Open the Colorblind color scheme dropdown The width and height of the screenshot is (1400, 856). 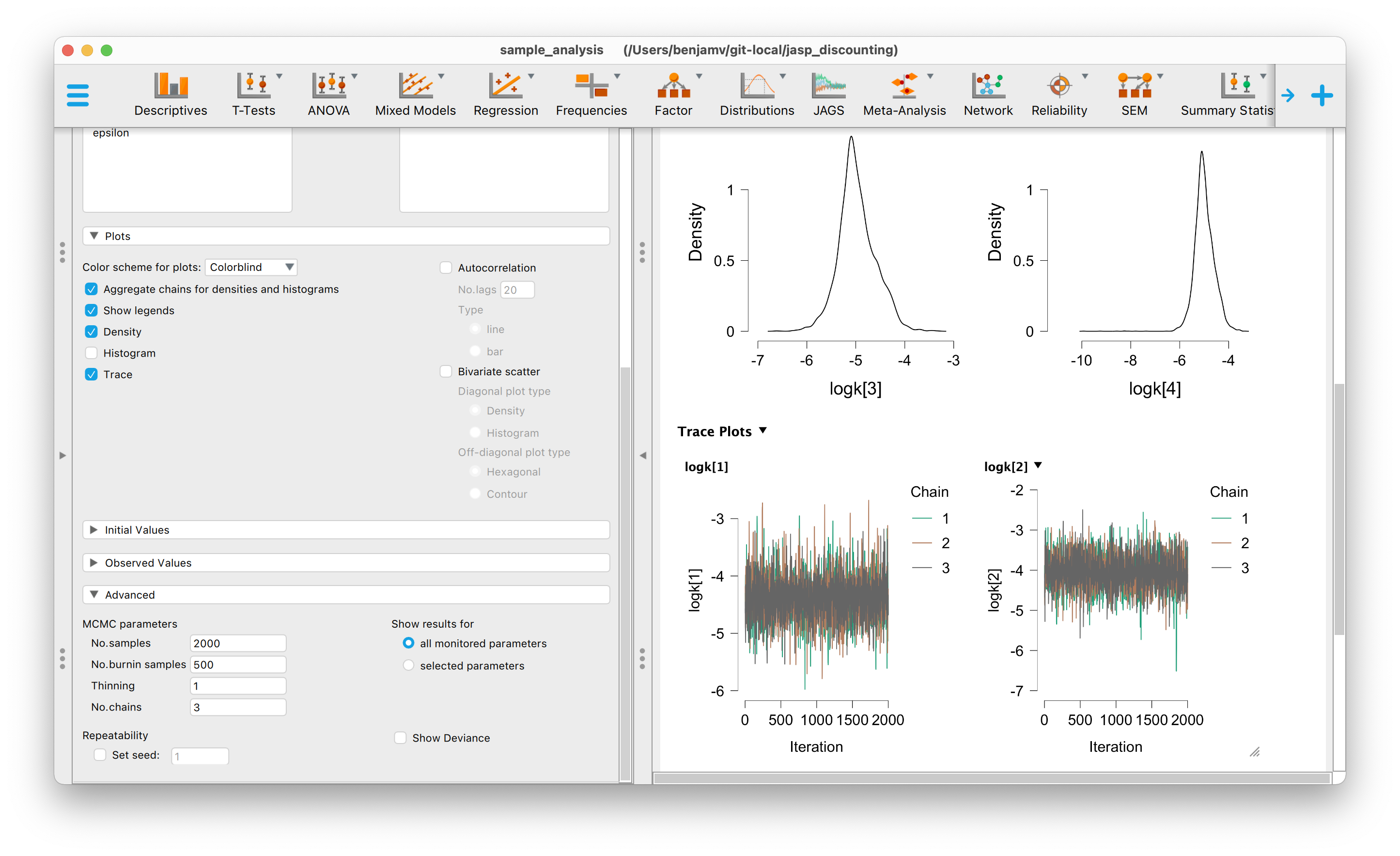(x=250, y=267)
